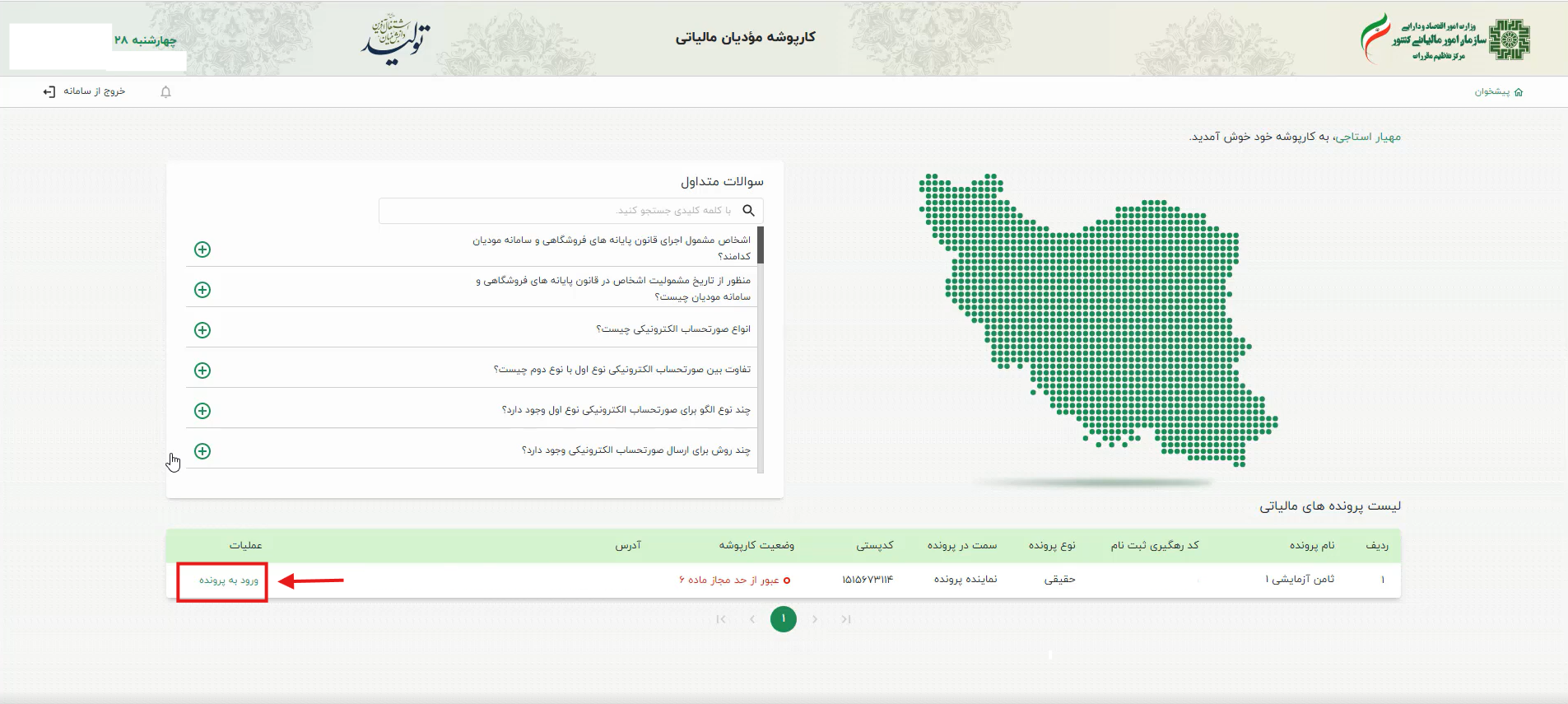
Task: Click the ردیف column header
Action: point(1377,546)
